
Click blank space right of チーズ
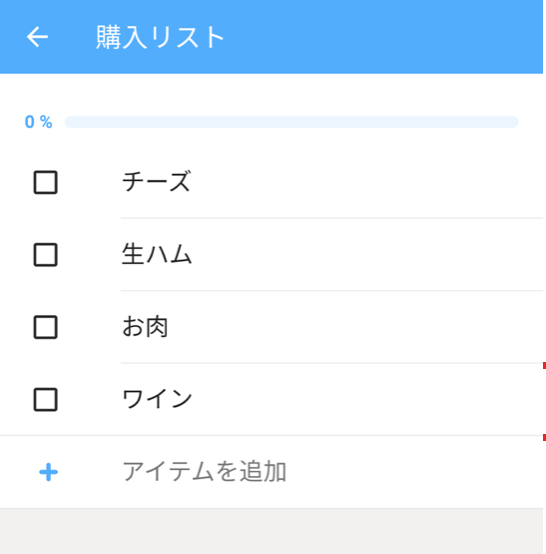[368, 182]
